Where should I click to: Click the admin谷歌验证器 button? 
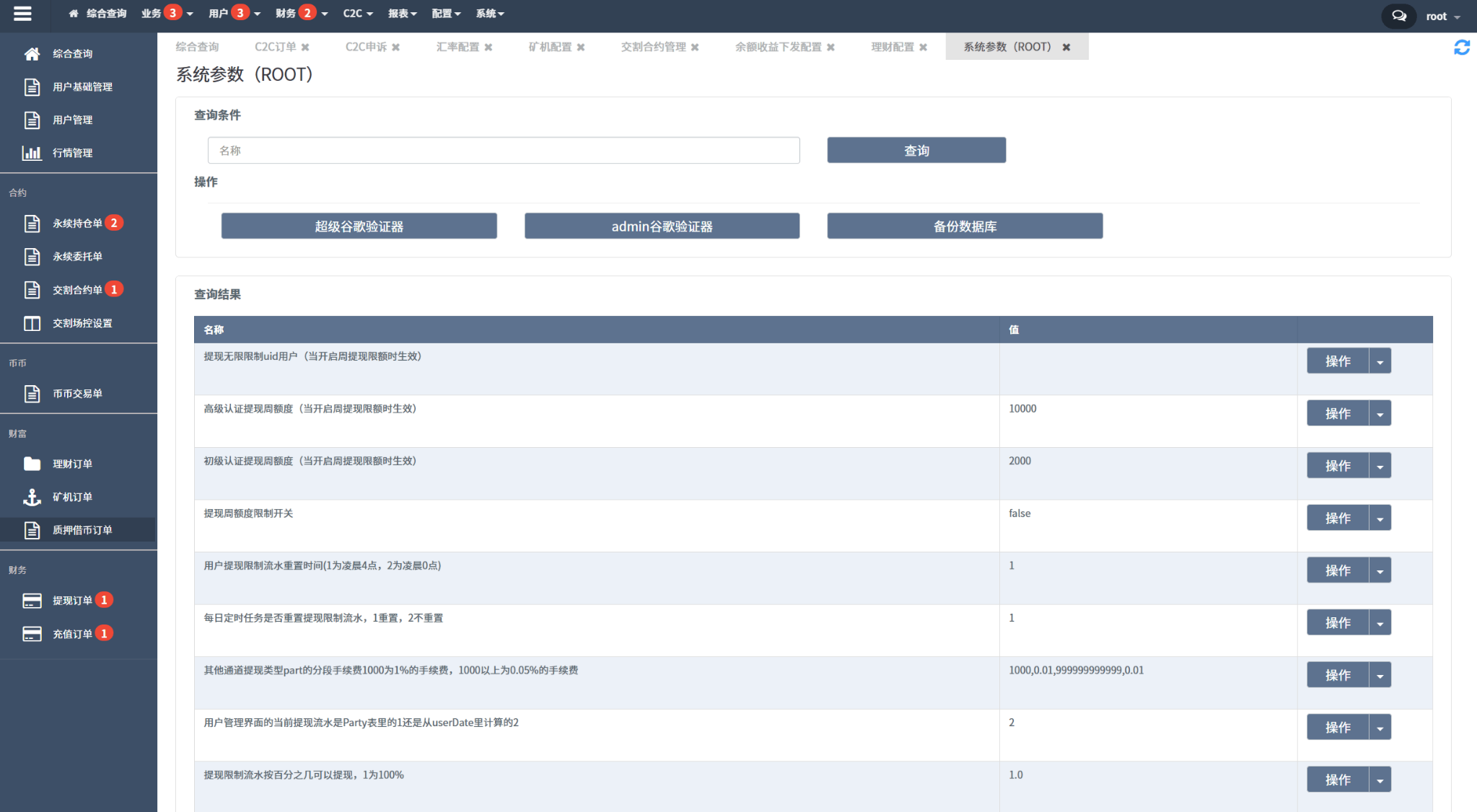pyautogui.click(x=662, y=226)
